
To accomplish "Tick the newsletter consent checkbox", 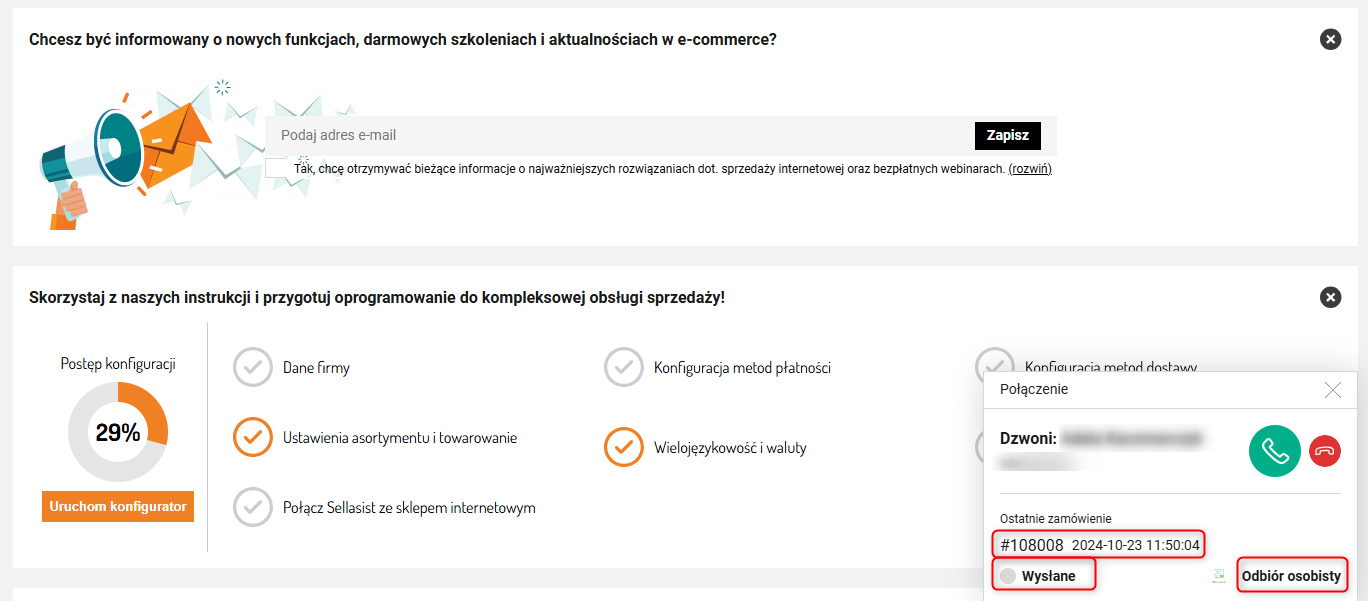I will (x=276, y=168).
